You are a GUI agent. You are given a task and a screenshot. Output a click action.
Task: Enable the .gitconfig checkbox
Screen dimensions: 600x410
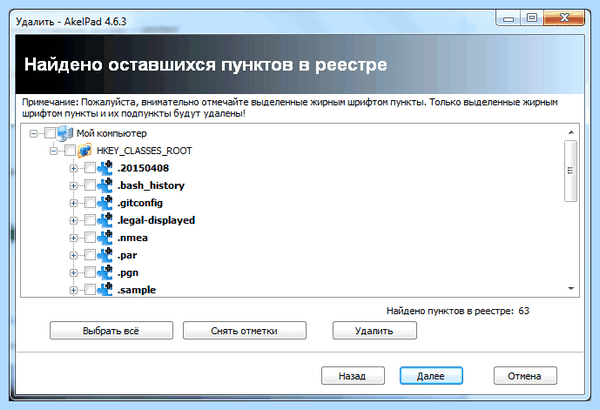point(90,203)
